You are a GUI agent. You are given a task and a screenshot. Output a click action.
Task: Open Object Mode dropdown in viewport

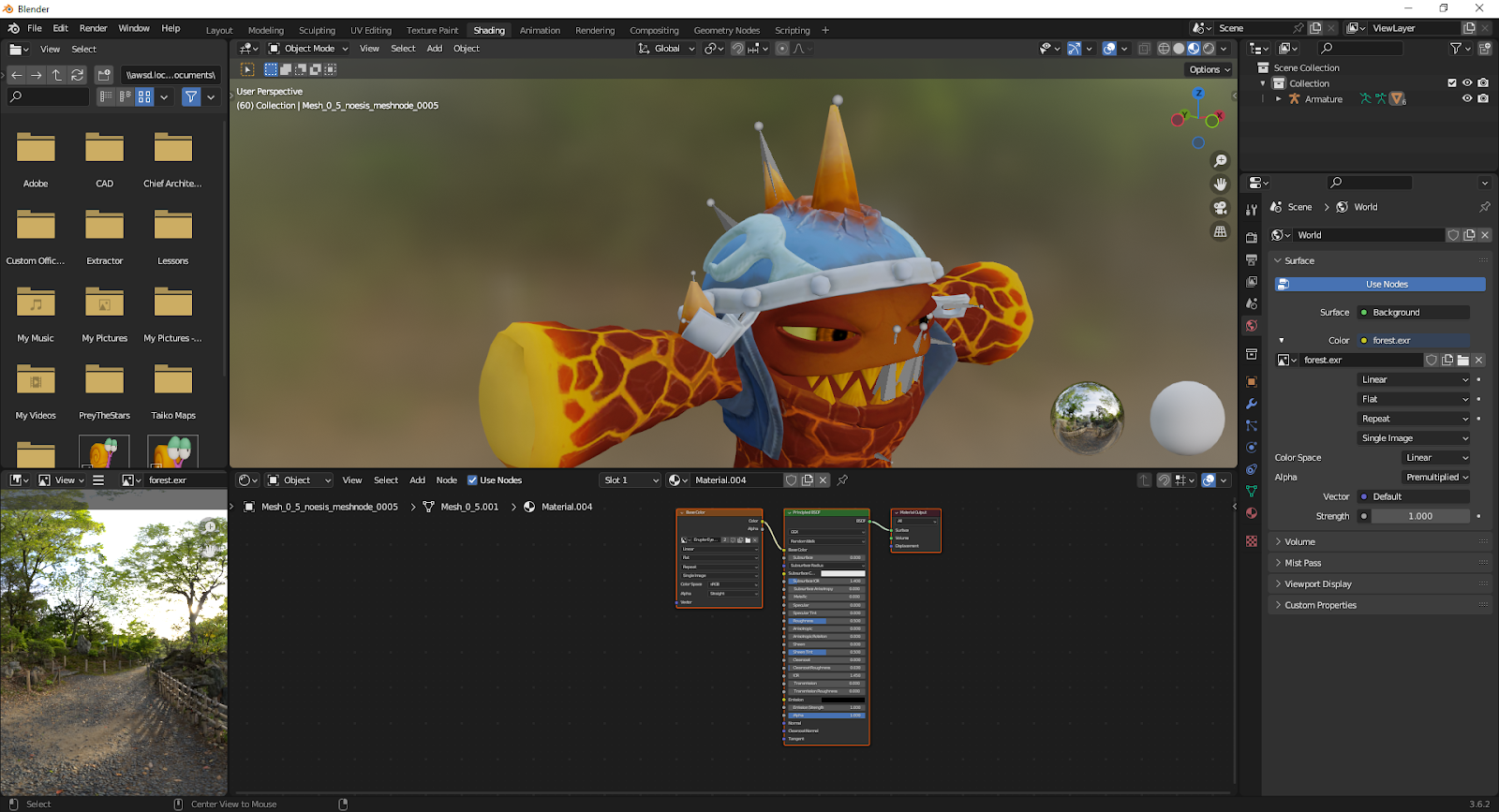[x=308, y=49]
